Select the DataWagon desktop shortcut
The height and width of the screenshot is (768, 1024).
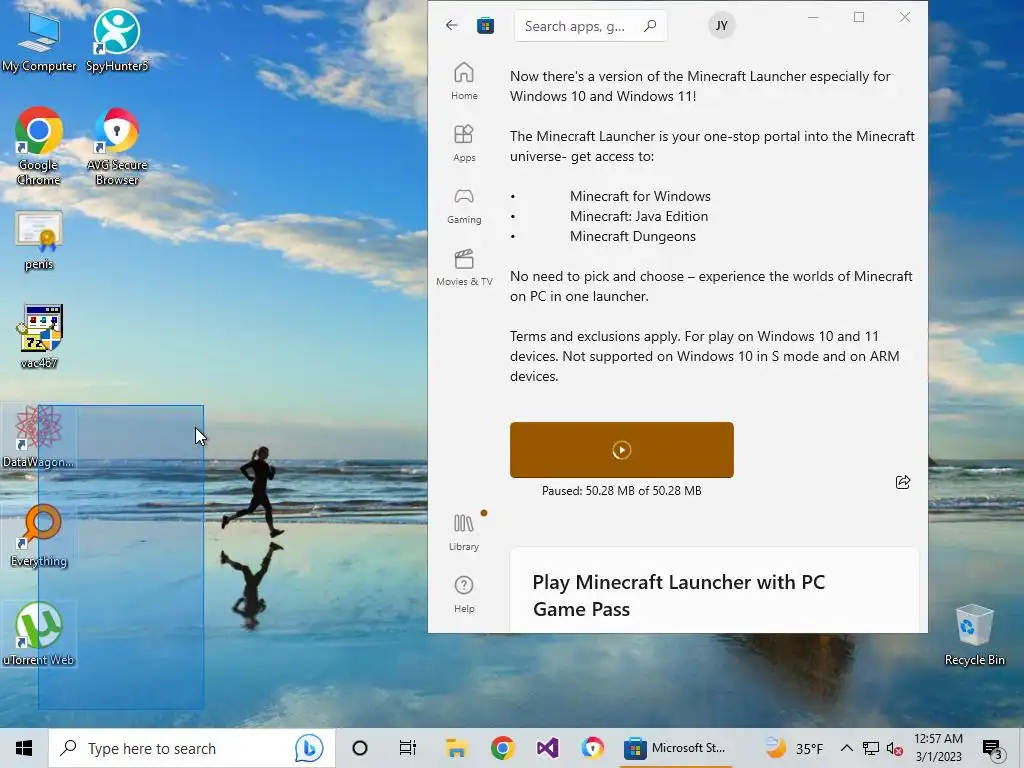pos(39,436)
